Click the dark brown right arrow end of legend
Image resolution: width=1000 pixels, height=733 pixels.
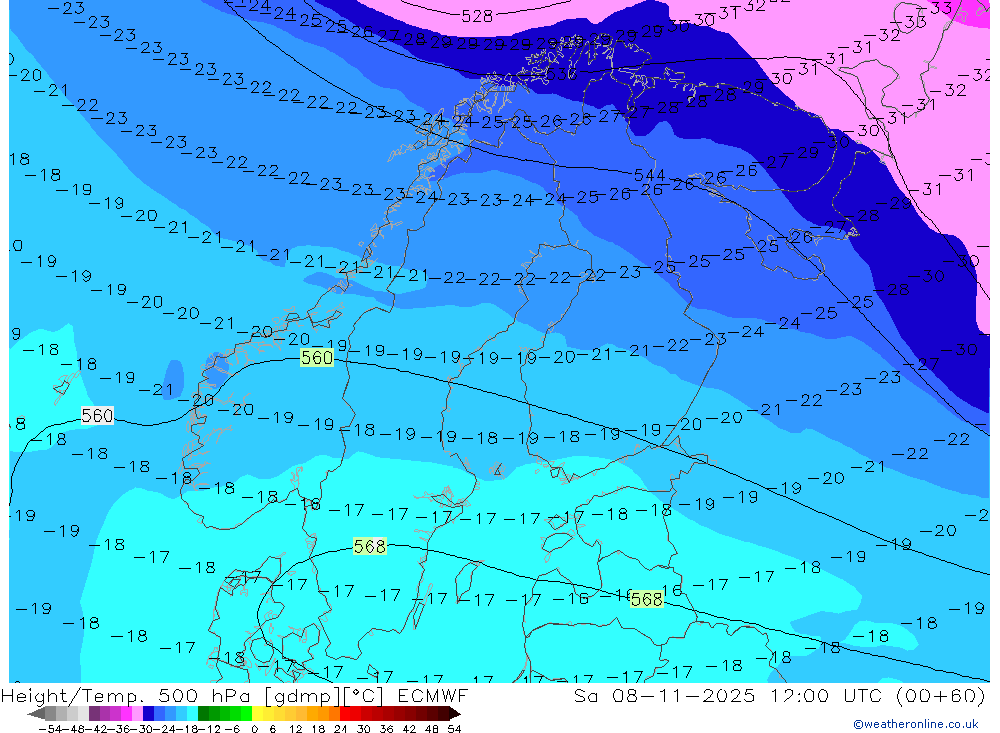(x=455, y=714)
